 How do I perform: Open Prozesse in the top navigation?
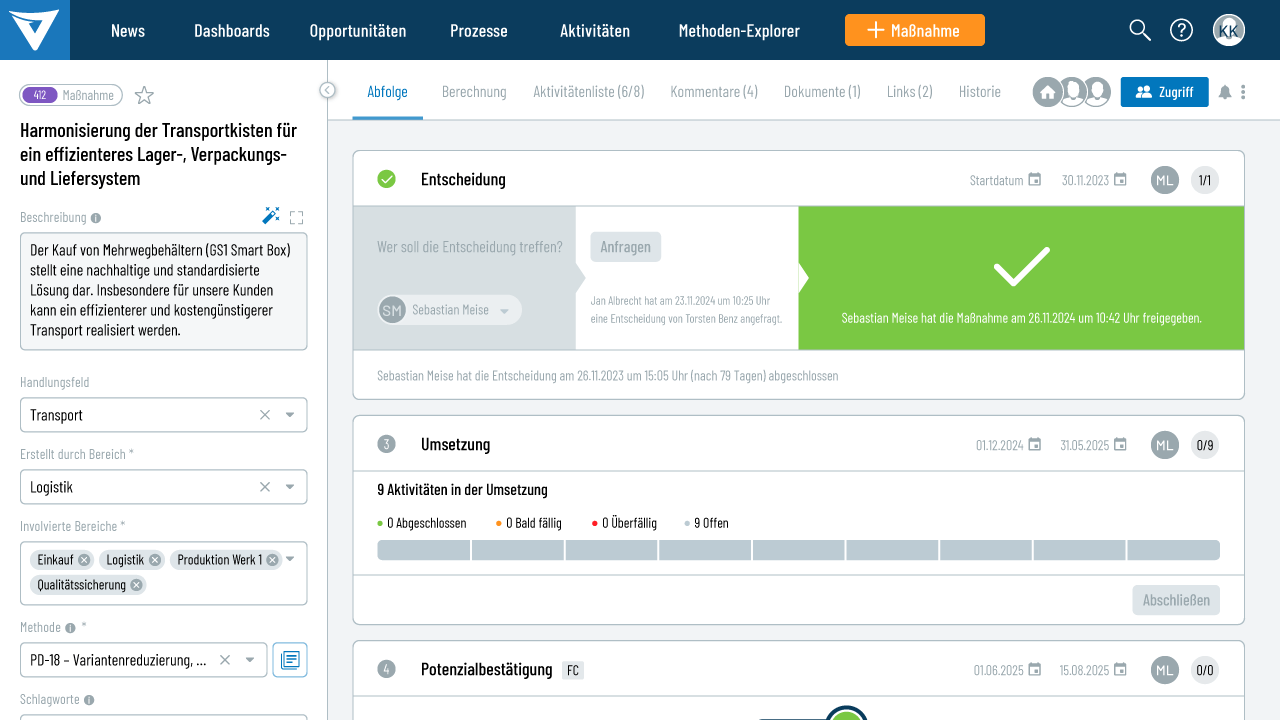tap(478, 30)
